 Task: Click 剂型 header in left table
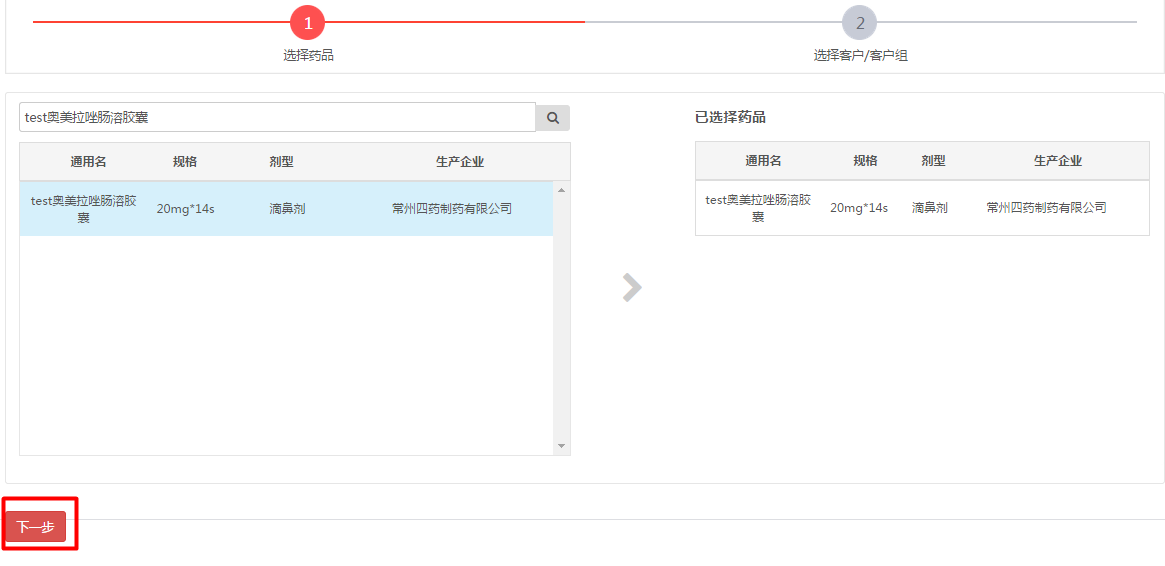pyautogui.click(x=281, y=162)
